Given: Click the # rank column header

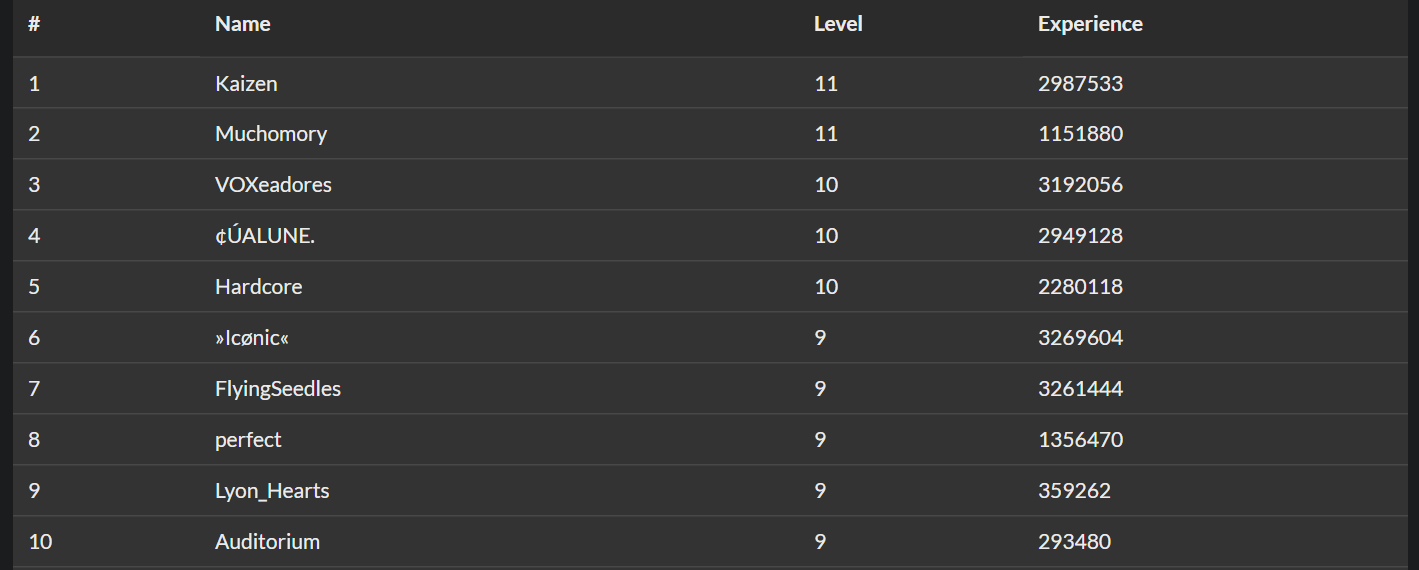Looking at the screenshot, I should (x=34, y=24).
